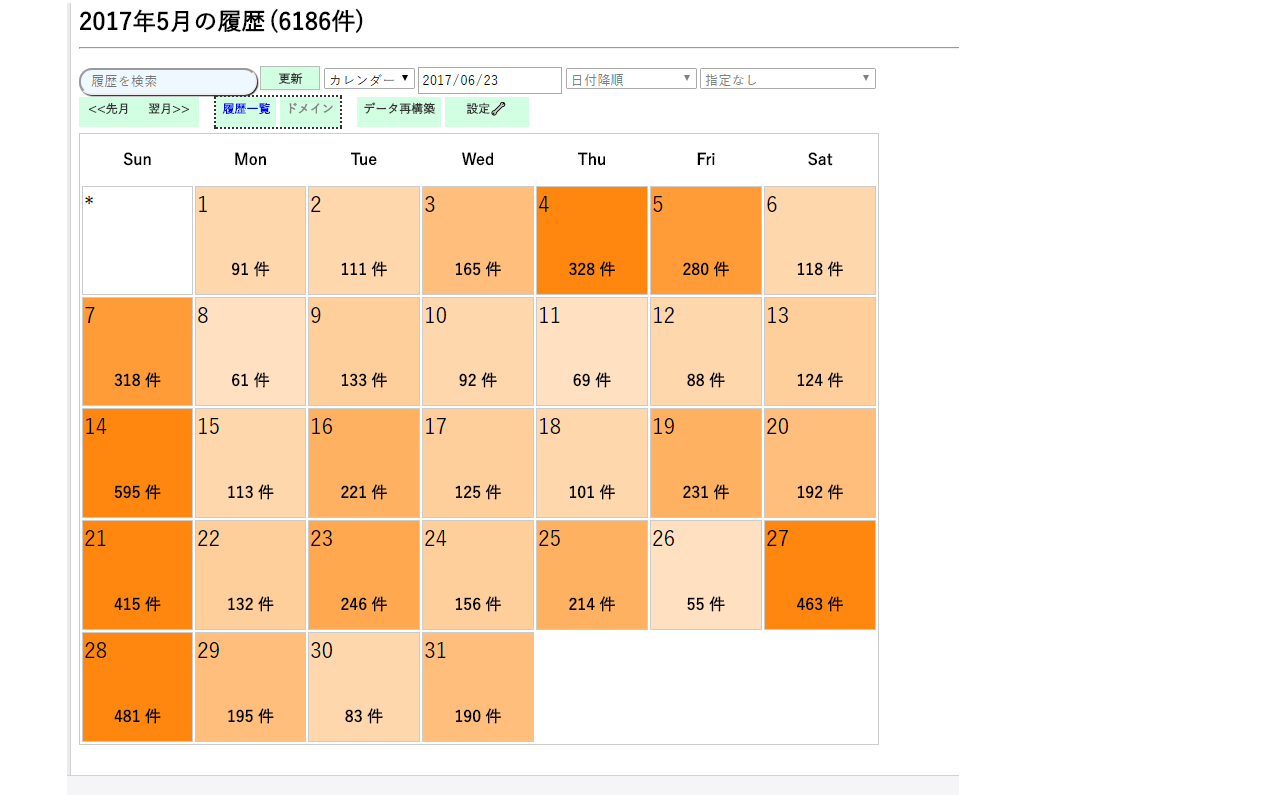The width and height of the screenshot is (1280, 800).
Task: Open May 8 cell with 61 件
Action: coord(250,351)
